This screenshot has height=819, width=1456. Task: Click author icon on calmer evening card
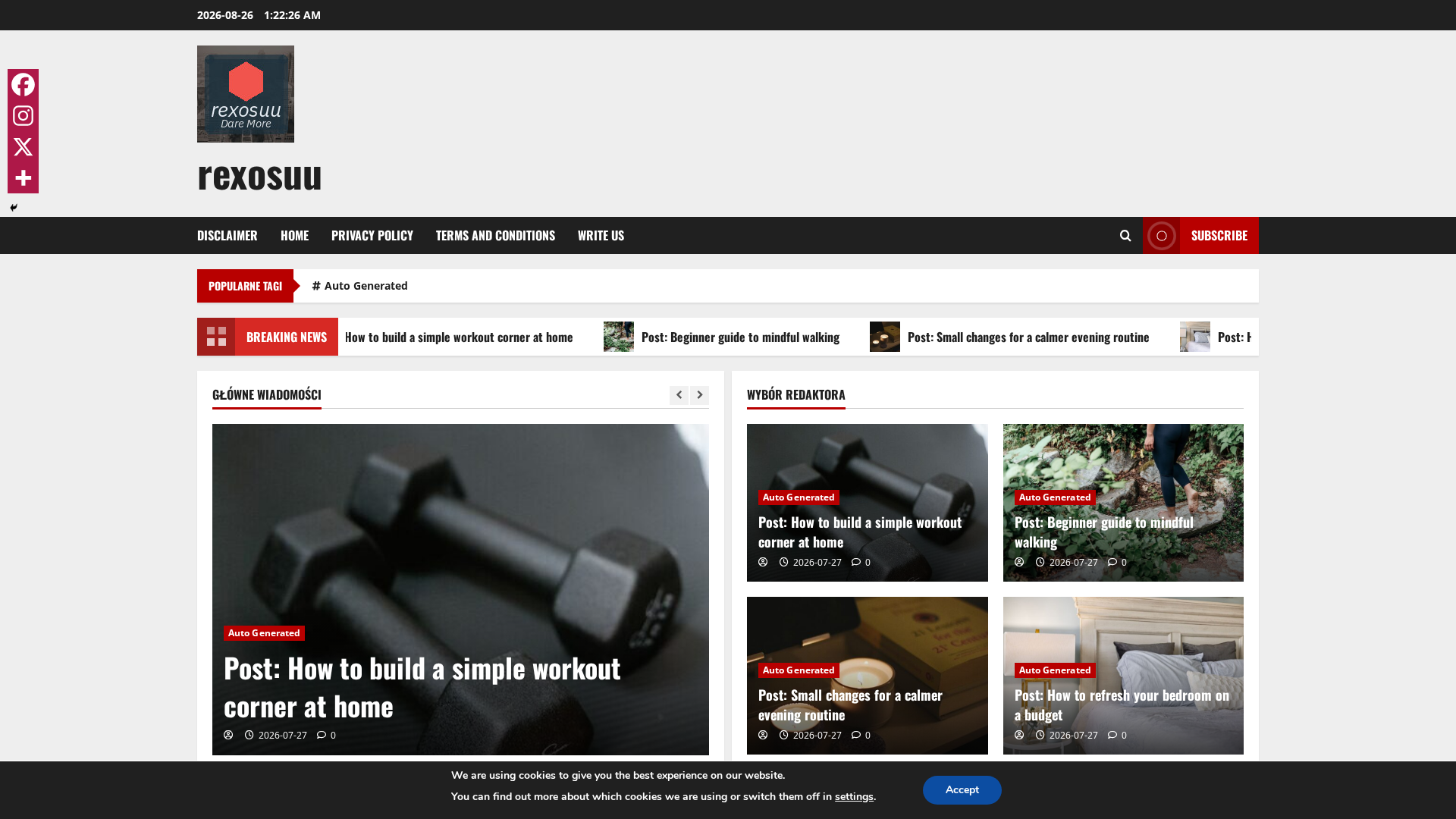(x=763, y=735)
